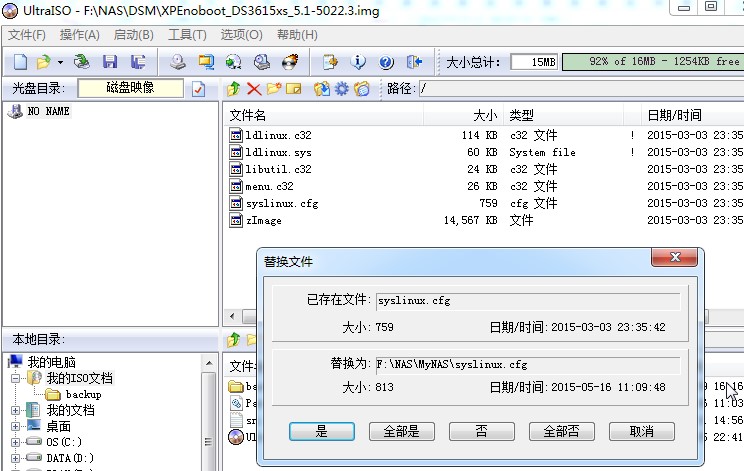The width and height of the screenshot is (744, 471).
Task: Click the image pane Up folder icon
Action: (233, 89)
